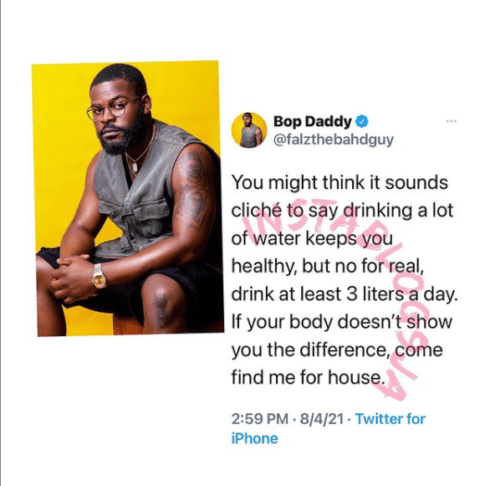Click the word iPhone under the timestamp
495x486 pixels.
pos(254,439)
